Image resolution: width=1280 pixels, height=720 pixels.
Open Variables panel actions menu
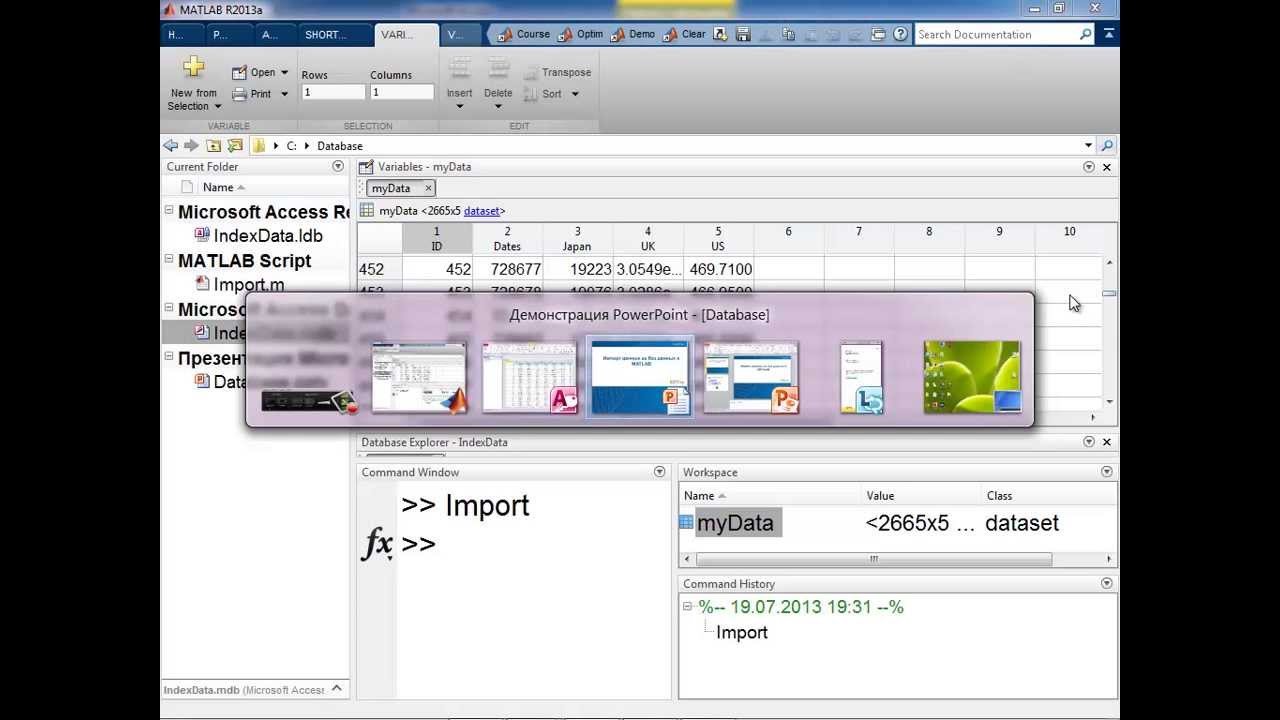tap(1089, 167)
